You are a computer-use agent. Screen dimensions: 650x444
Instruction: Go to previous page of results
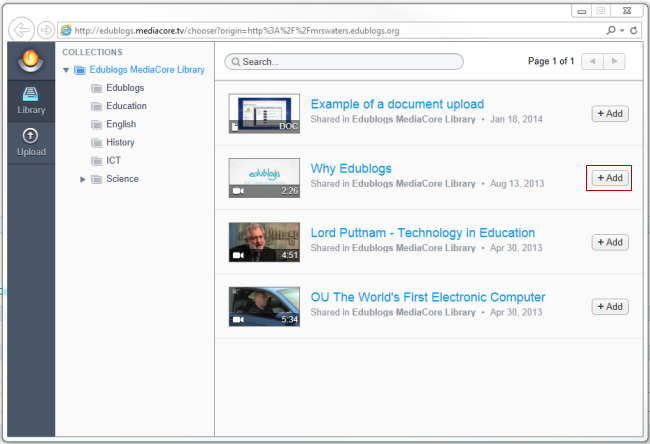click(592, 61)
